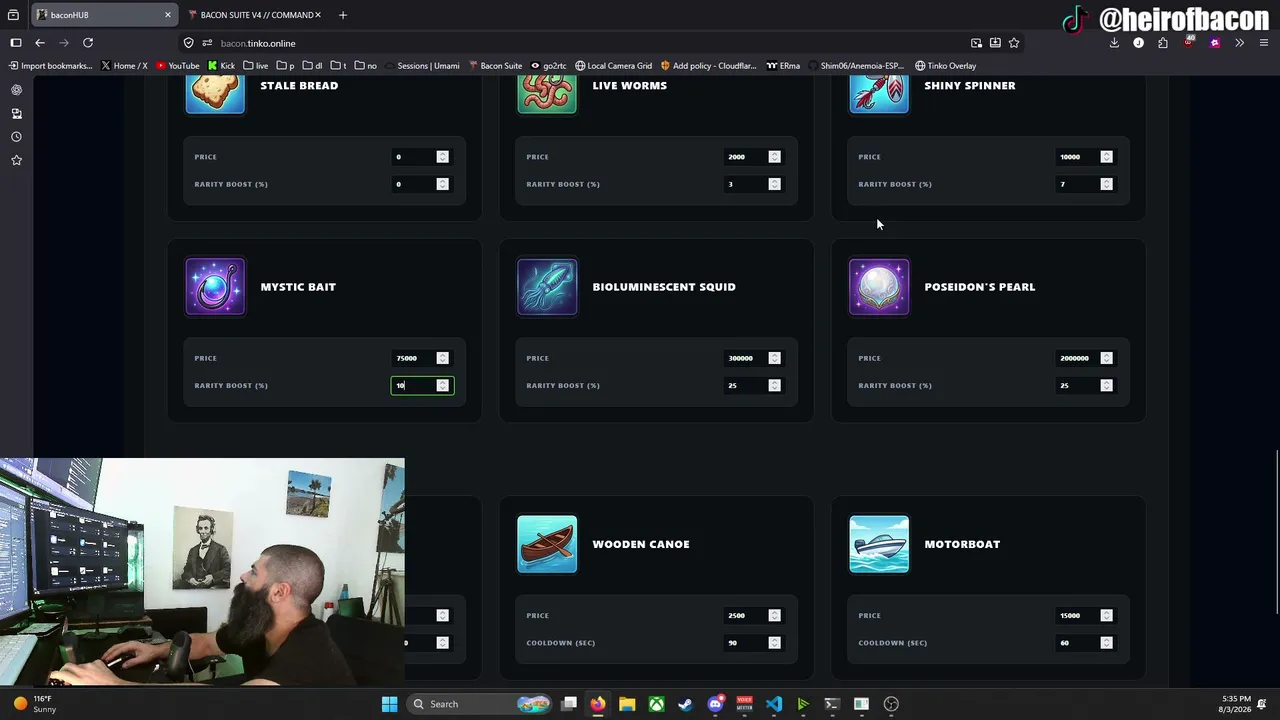Open the taskbar weather widget
The height and width of the screenshot is (720, 1280).
coord(36,704)
